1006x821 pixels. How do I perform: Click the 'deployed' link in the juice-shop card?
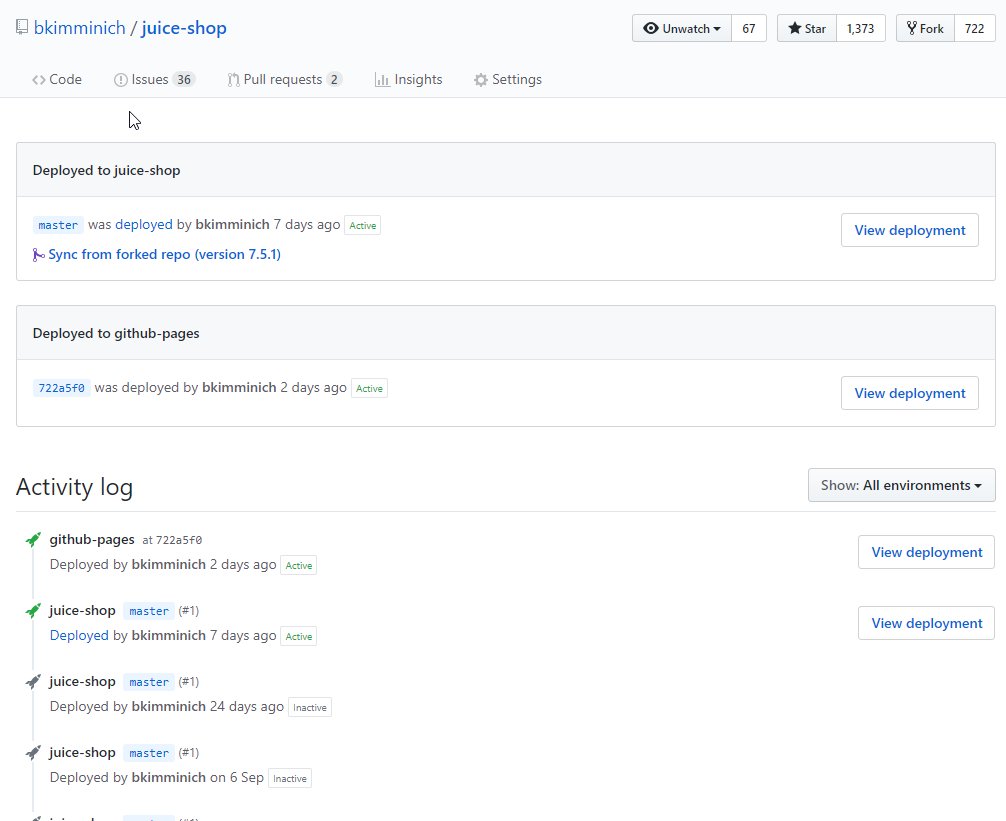click(x=144, y=224)
